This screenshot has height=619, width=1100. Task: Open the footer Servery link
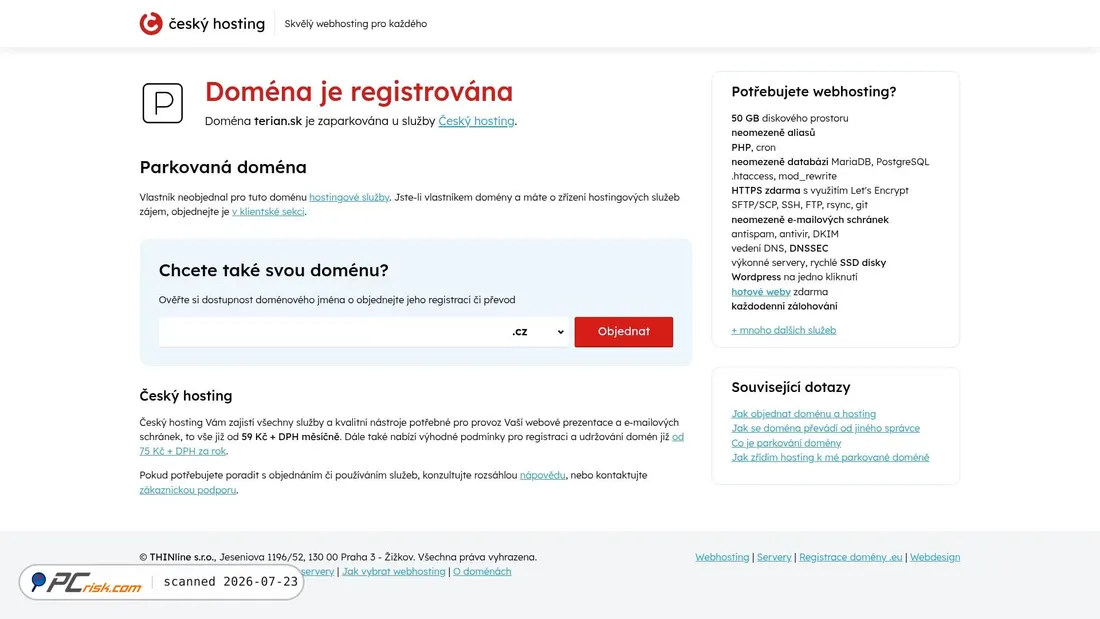click(774, 557)
